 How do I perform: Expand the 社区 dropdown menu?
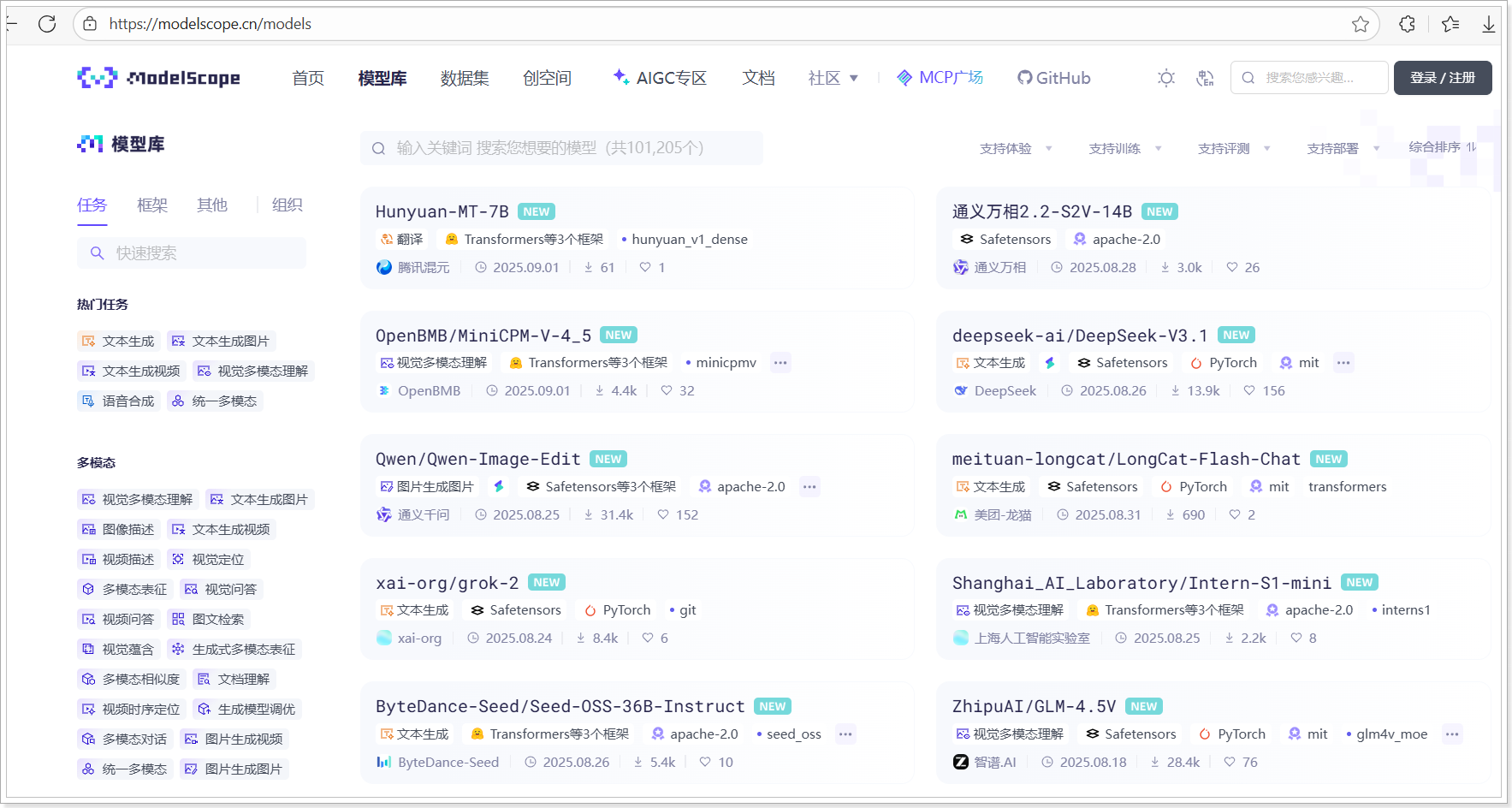(x=833, y=78)
